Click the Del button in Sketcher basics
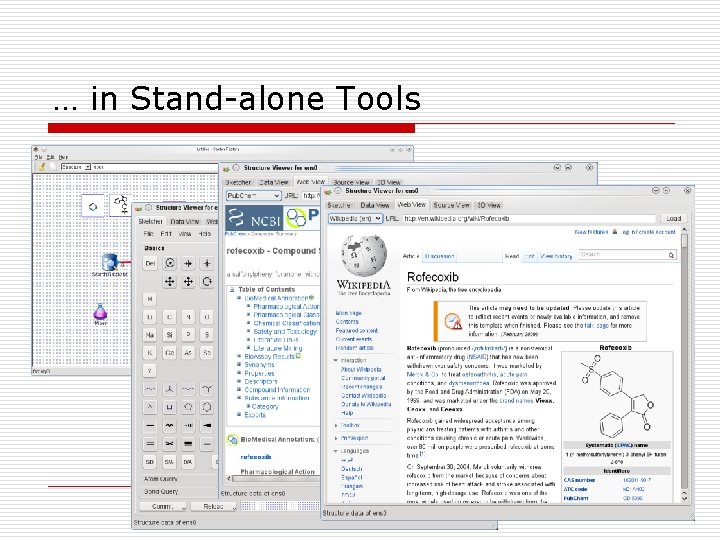This screenshot has width=720, height=540. [150, 264]
